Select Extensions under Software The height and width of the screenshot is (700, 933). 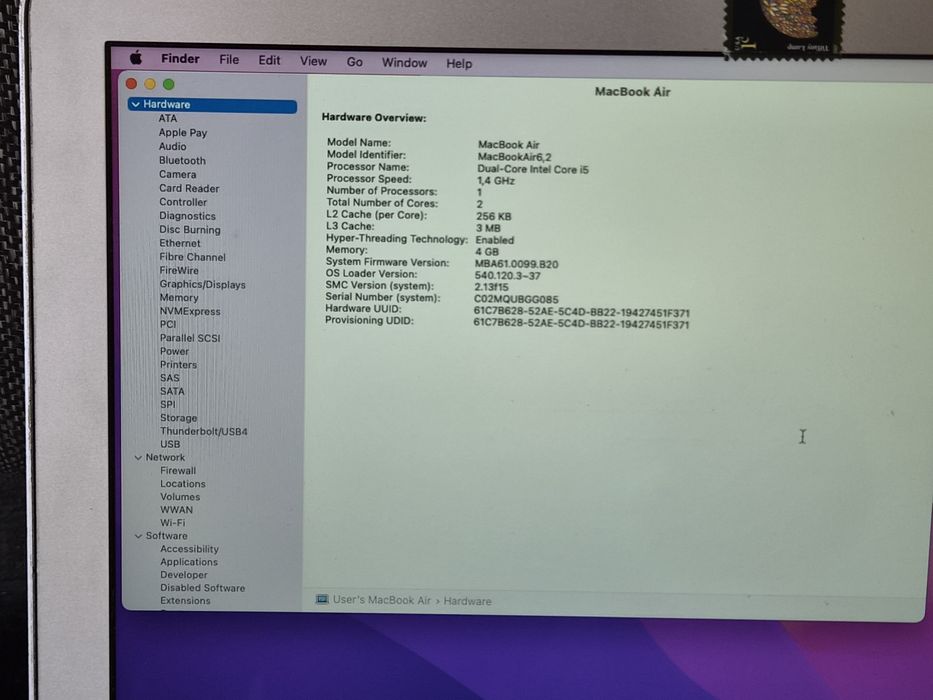click(x=185, y=601)
